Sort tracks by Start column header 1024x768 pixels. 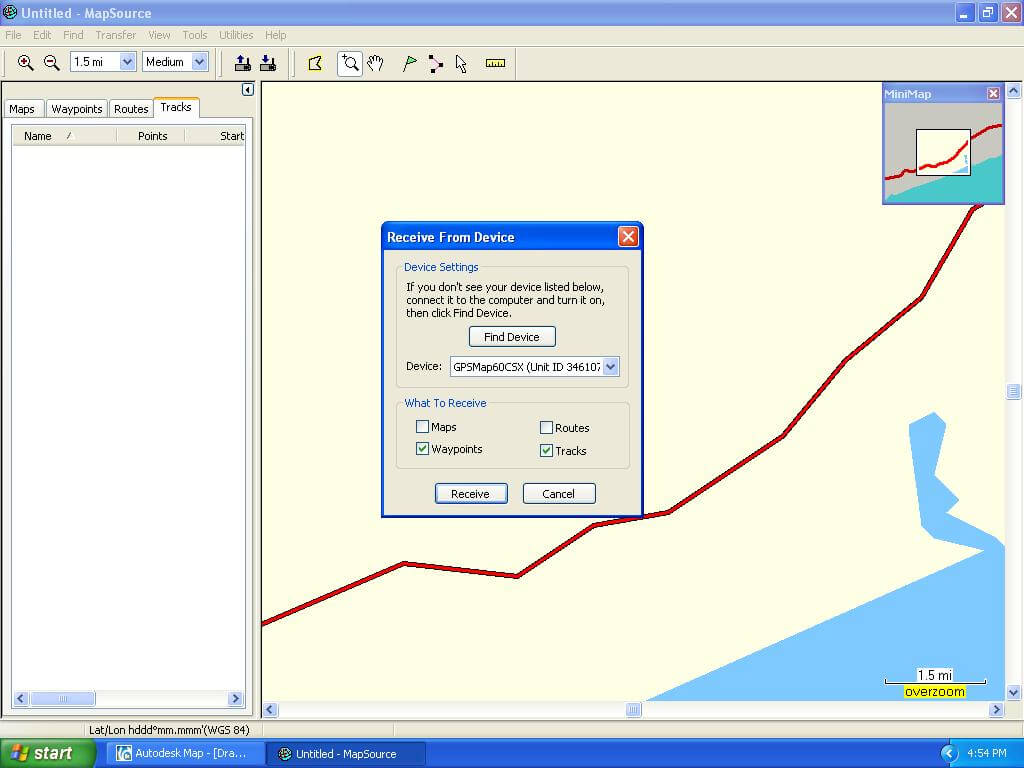216,136
